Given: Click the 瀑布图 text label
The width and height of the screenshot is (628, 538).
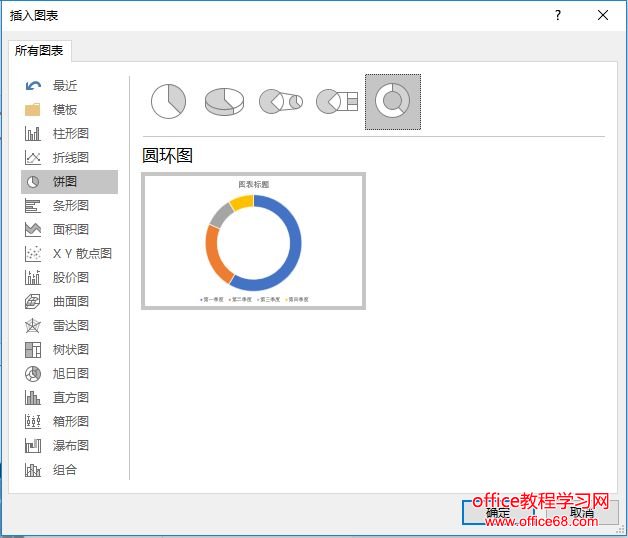Looking at the screenshot, I should pyautogui.click(x=71, y=445).
